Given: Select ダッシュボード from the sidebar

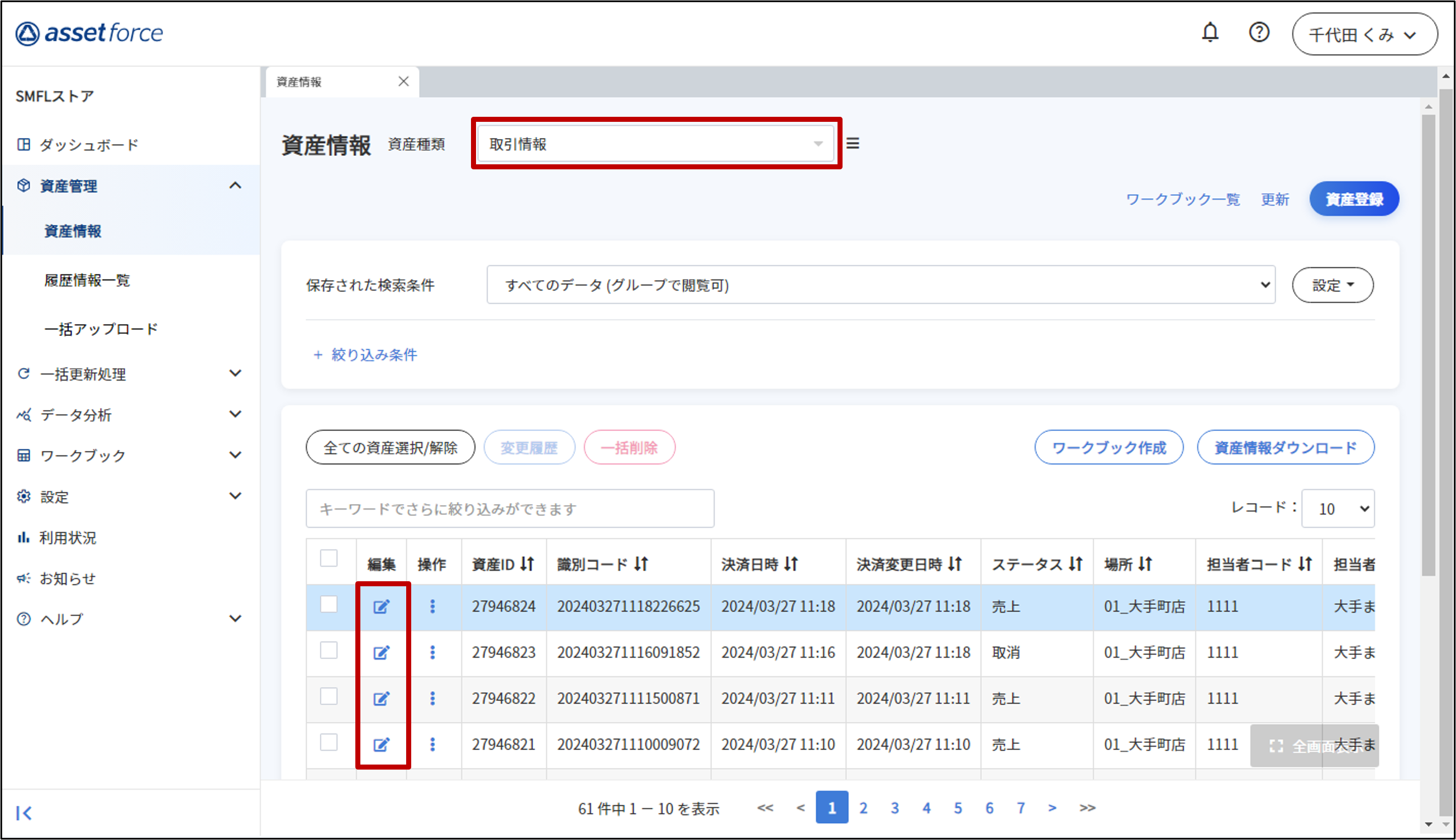Looking at the screenshot, I should click(x=89, y=145).
